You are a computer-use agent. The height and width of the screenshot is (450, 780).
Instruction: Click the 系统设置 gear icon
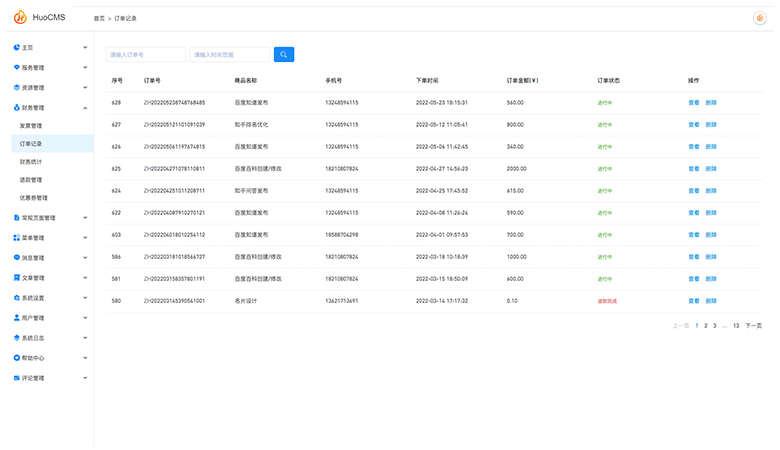click(x=16, y=297)
